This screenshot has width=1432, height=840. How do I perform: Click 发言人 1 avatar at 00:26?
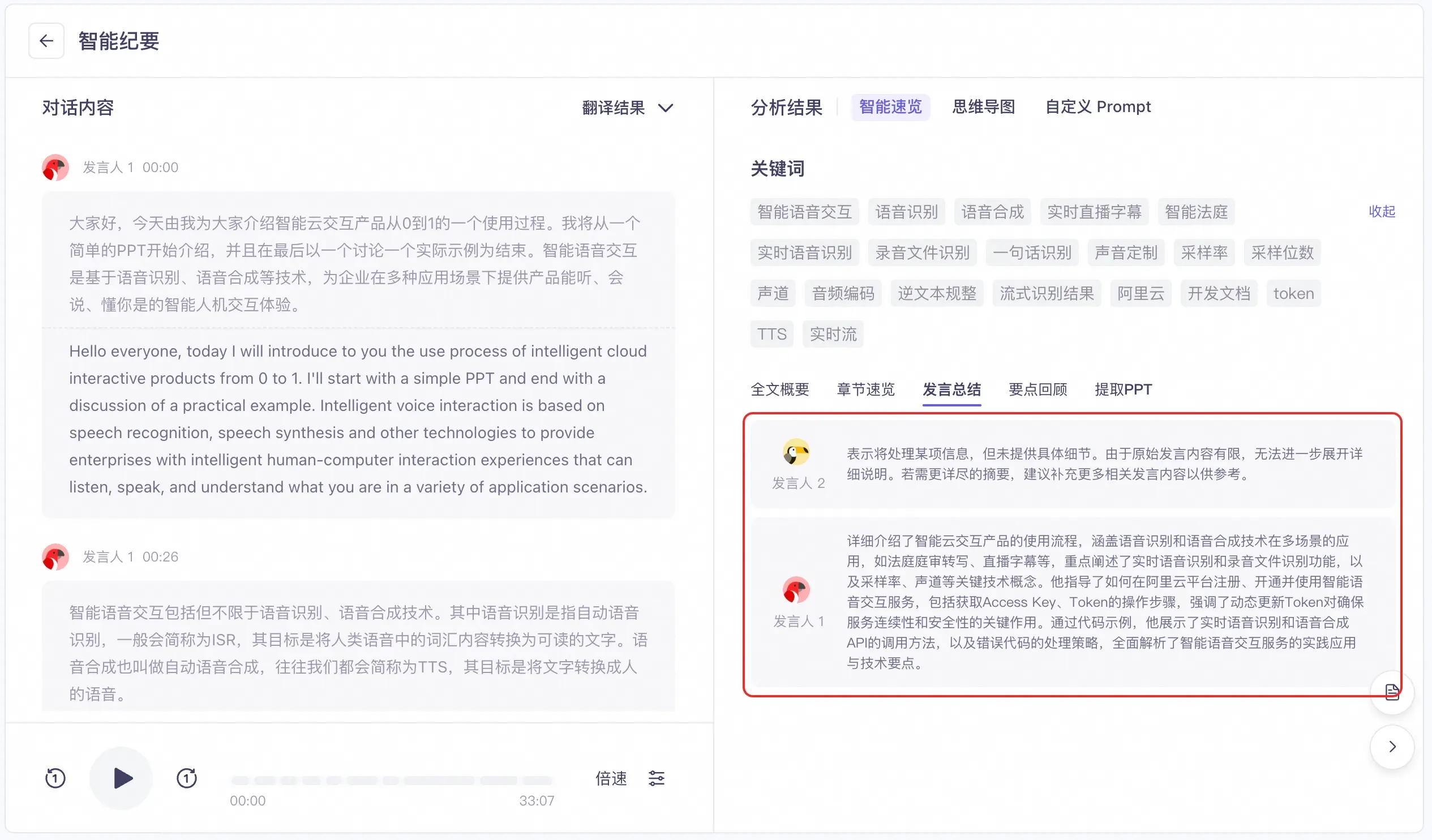point(55,556)
